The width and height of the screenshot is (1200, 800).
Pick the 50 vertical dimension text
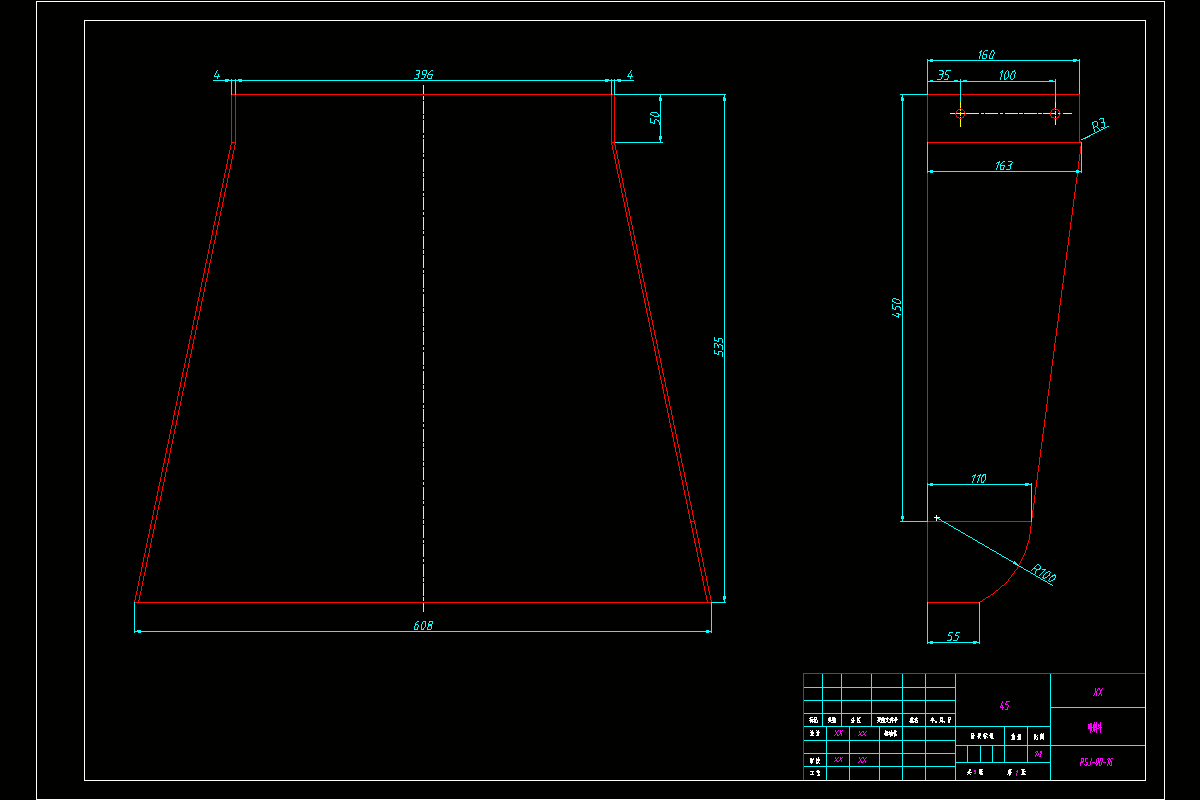[x=656, y=117]
